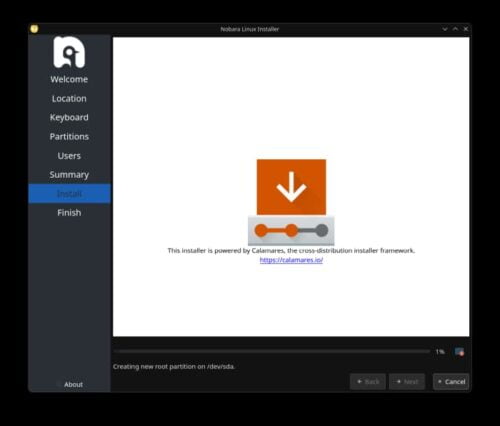
Task: Toggle the install log view icon
Action: point(459,352)
